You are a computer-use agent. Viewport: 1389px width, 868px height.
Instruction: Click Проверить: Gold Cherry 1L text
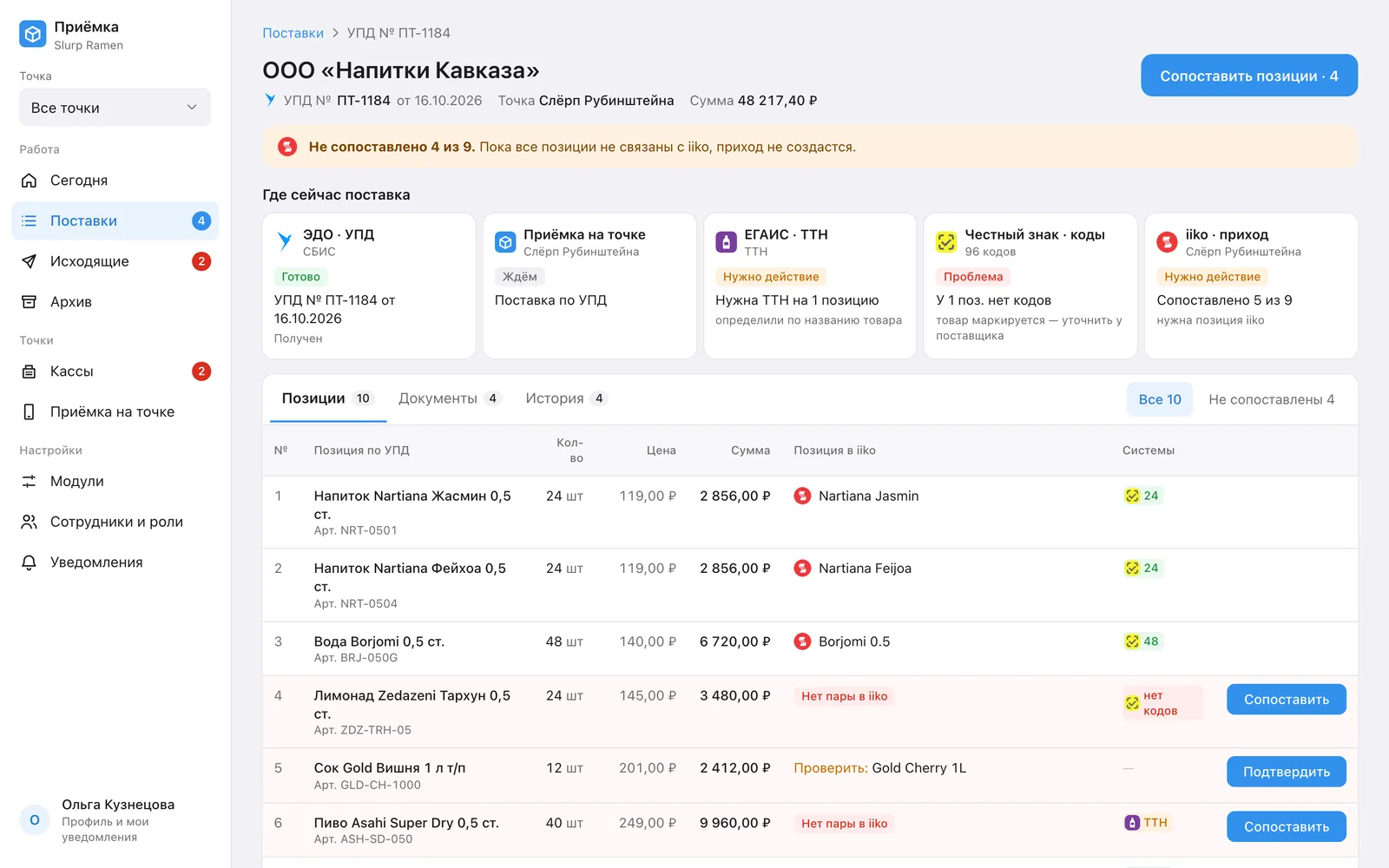point(879,768)
